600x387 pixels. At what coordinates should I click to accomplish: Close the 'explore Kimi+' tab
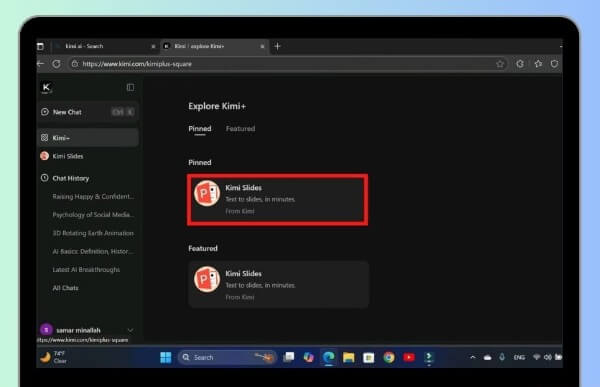(x=262, y=46)
